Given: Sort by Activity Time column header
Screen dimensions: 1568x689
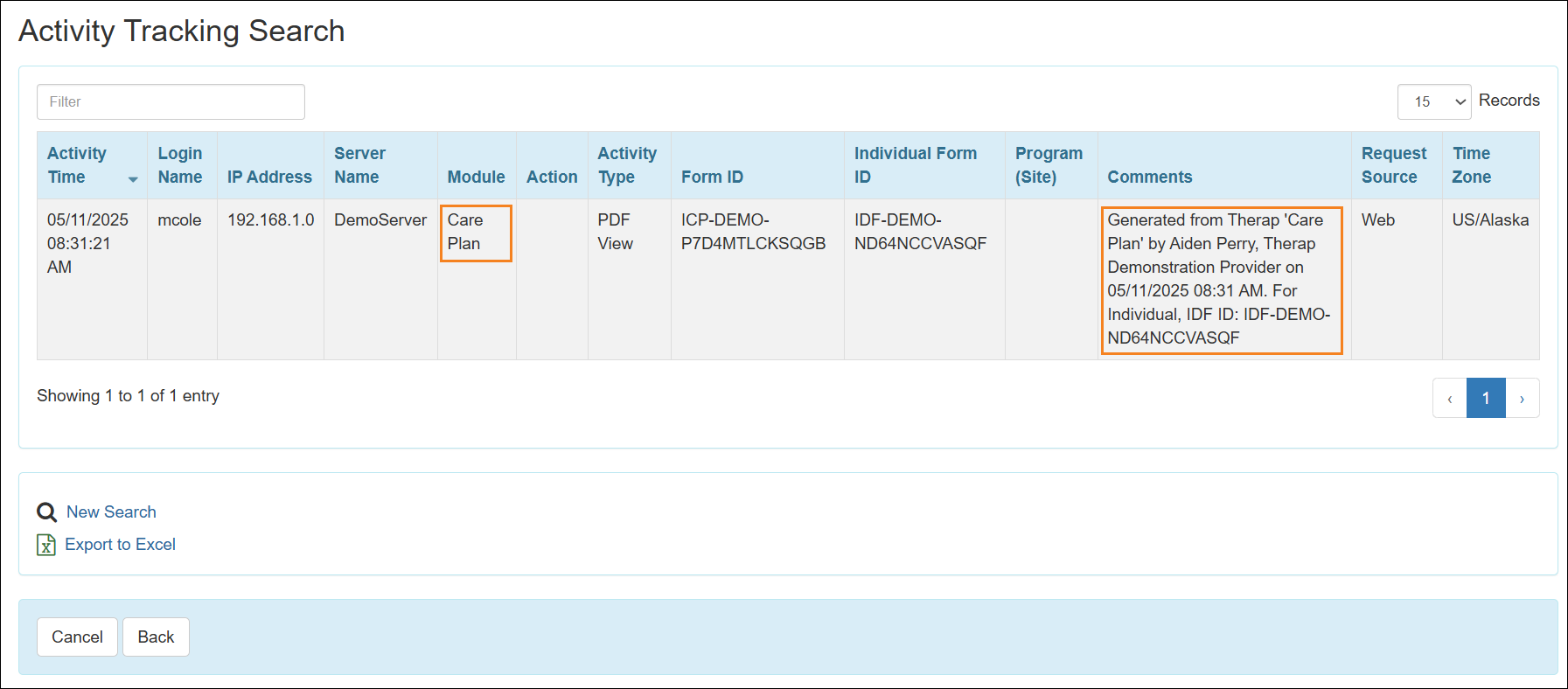Looking at the screenshot, I should pos(92,165).
